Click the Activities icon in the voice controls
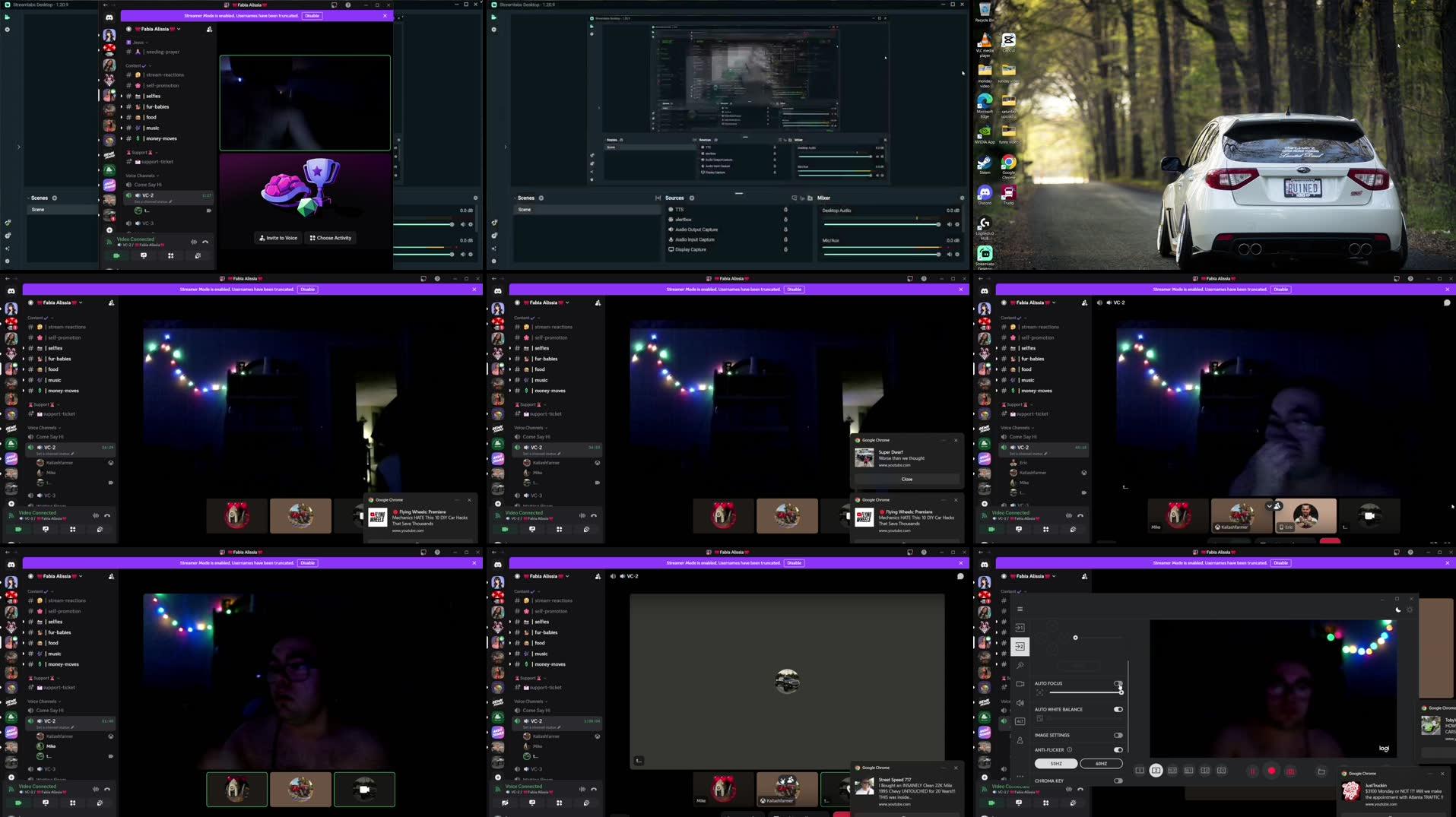This screenshot has width=1456, height=817. [x=73, y=803]
